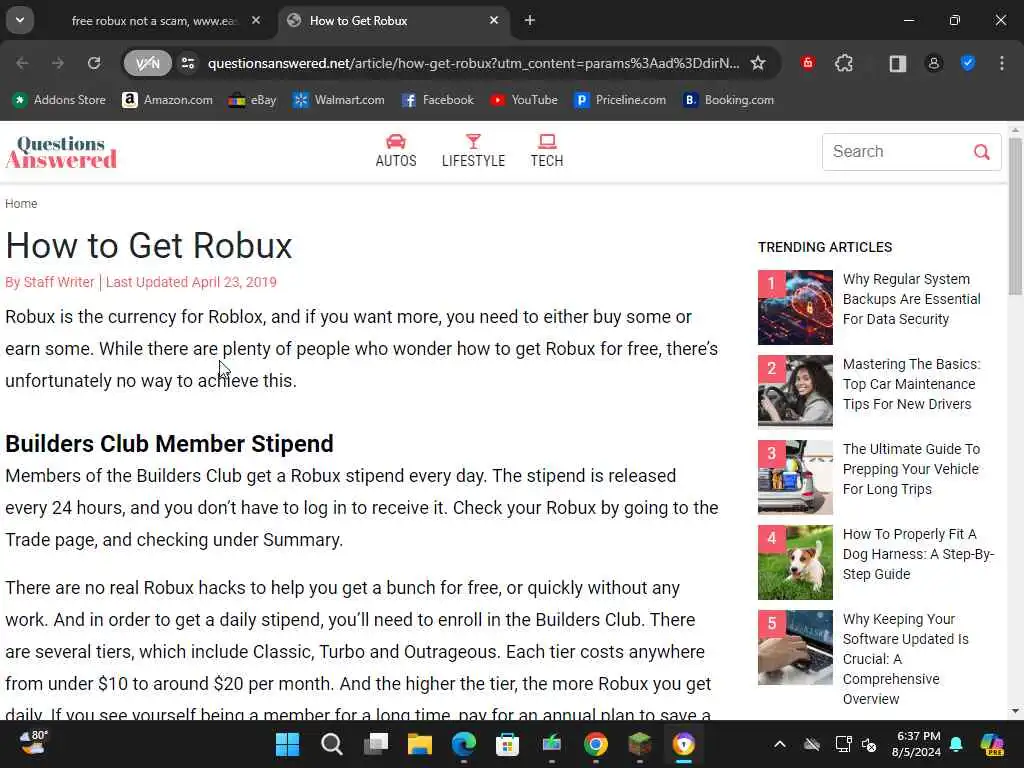
Task: Switch to the 'free robux not a scam' tab
Action: click(x=153, y=21)
